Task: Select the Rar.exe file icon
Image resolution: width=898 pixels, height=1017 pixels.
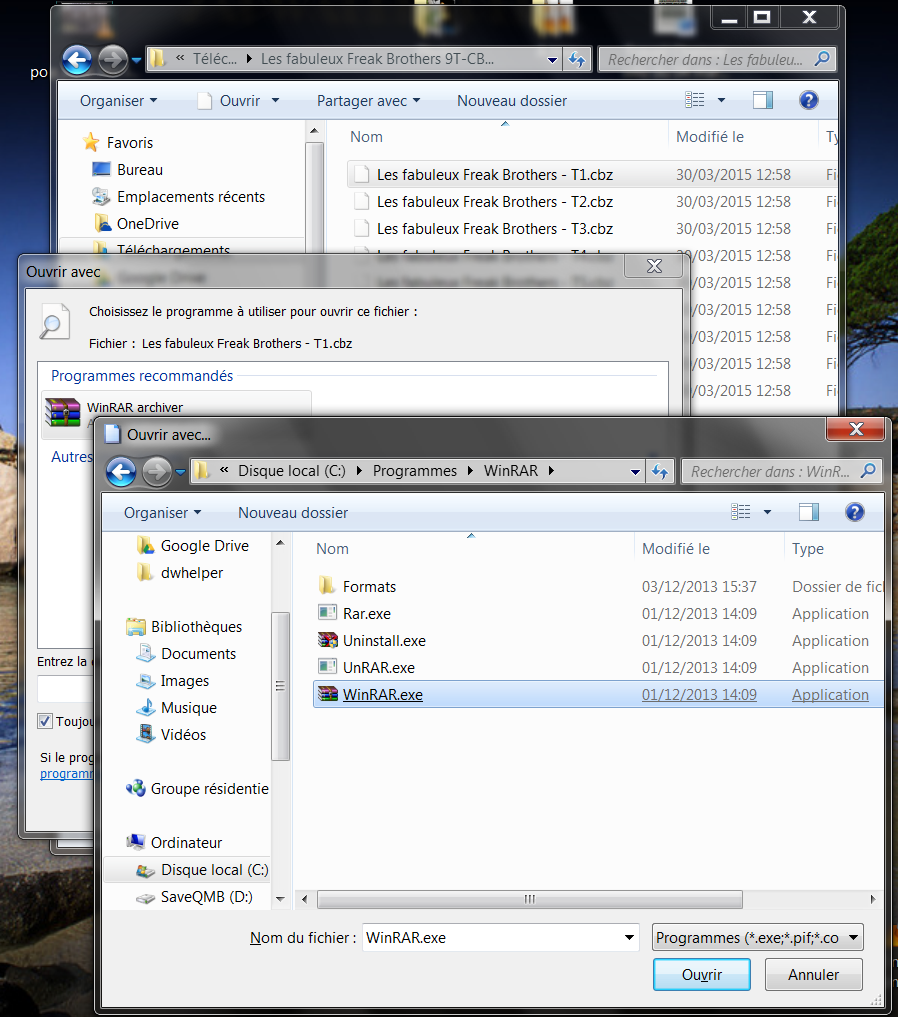Action: (x=327, y=613)
